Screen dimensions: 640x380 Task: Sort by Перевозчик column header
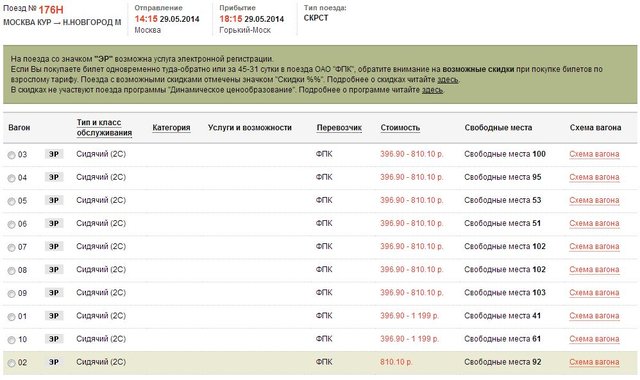coord(339,128)
